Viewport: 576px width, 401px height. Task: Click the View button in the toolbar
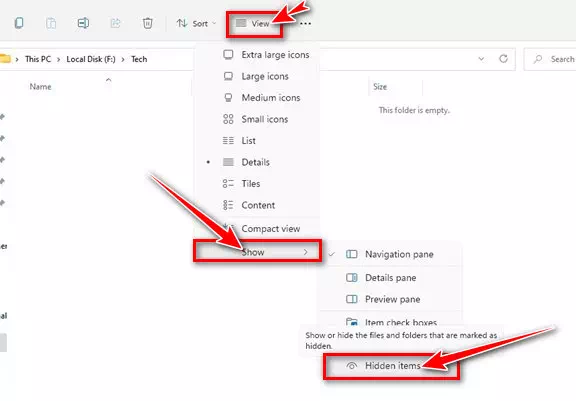point(253,24)
